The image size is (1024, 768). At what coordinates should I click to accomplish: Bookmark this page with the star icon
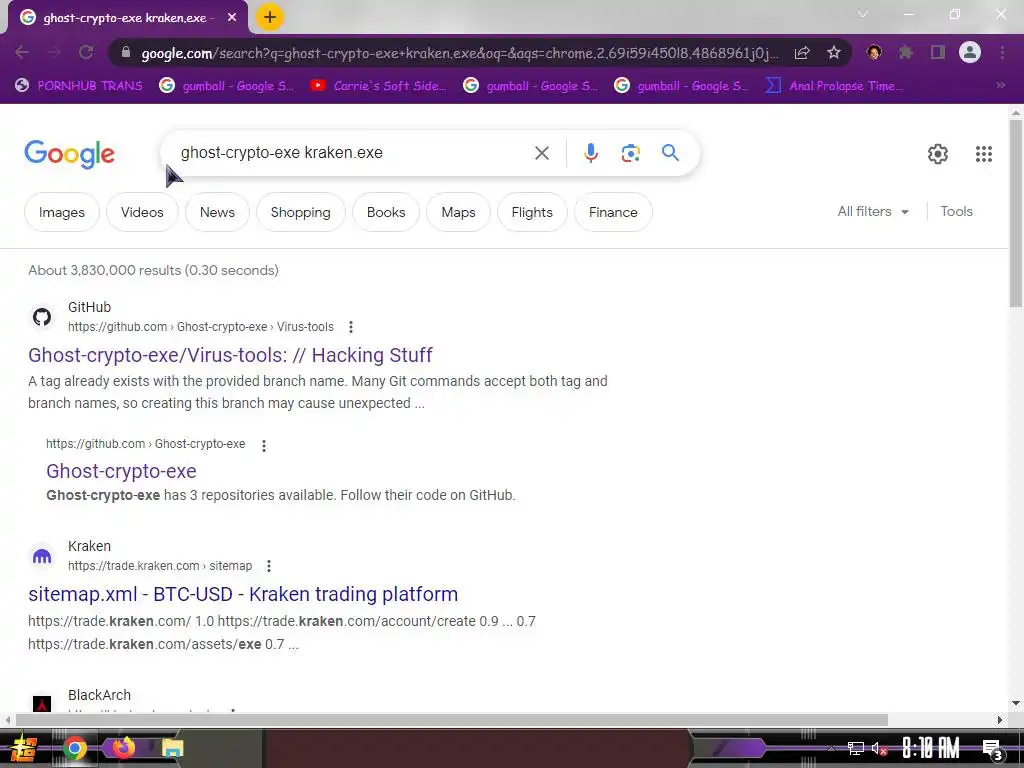[834, 52]
